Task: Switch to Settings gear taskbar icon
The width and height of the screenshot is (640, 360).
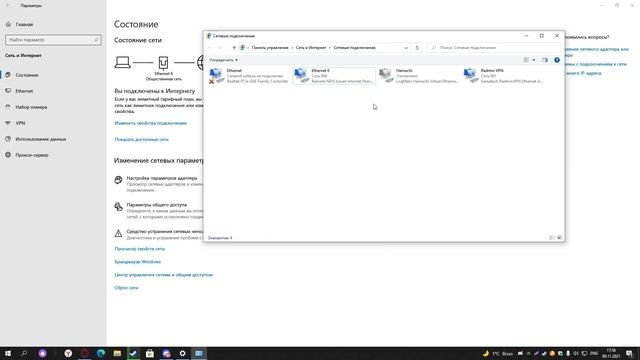Action: click(182, 353)
